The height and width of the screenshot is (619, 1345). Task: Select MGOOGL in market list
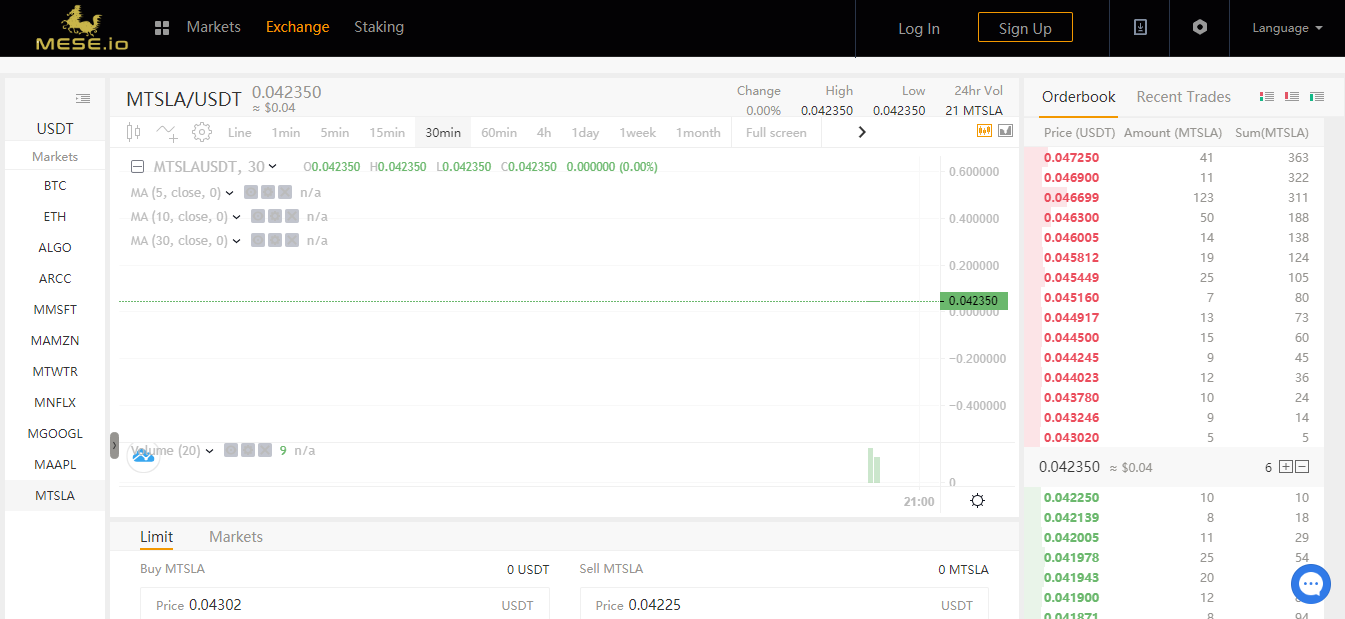point(55,434)
